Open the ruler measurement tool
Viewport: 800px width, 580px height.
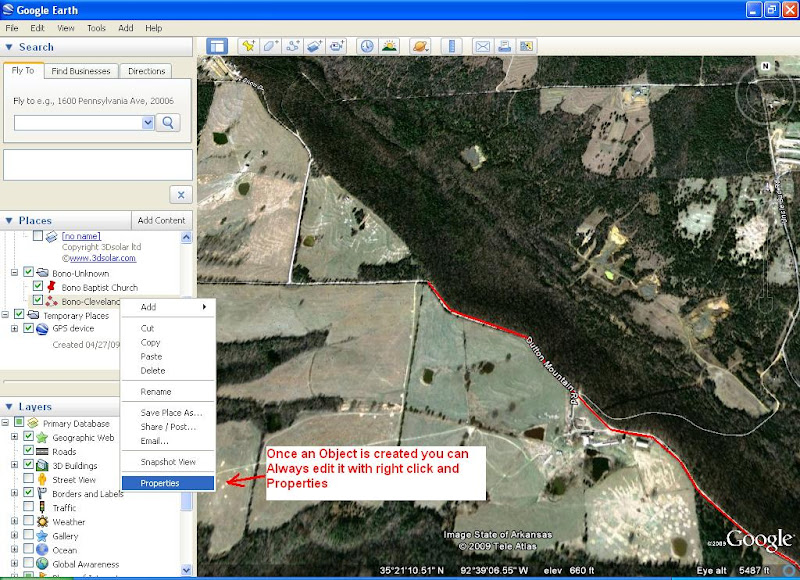(452, 46)
